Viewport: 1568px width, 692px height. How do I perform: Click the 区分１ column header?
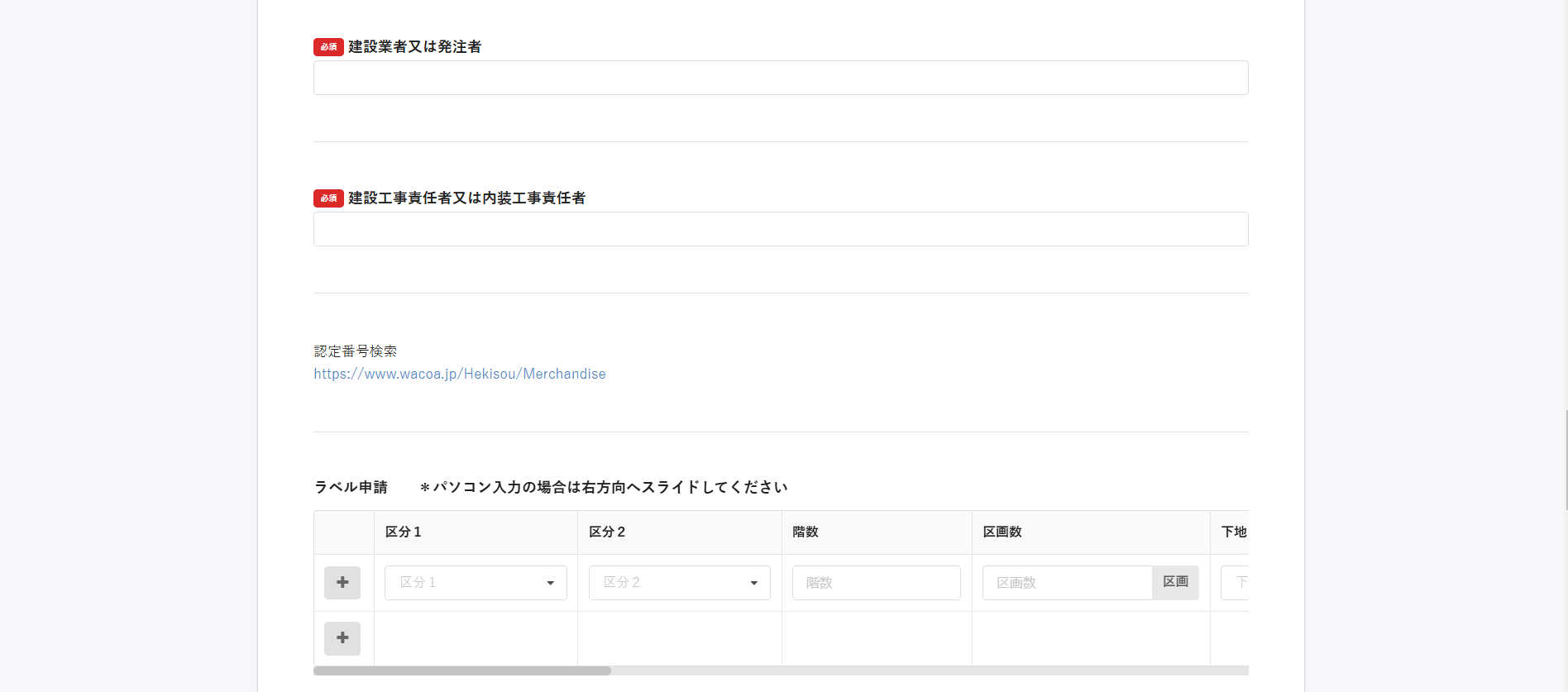coord(404,532)
